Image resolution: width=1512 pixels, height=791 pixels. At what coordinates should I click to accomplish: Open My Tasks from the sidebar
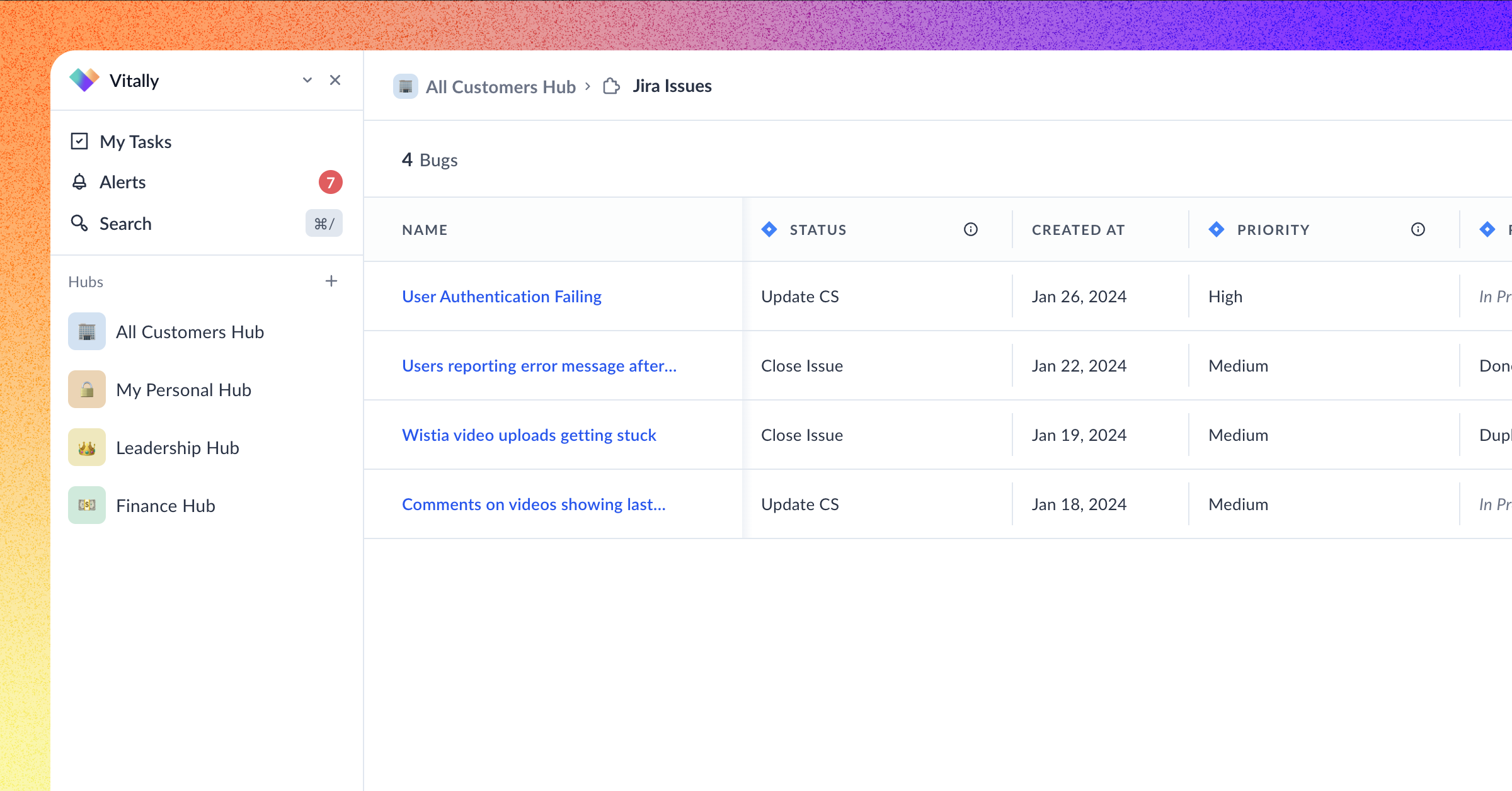coord(135,141)
